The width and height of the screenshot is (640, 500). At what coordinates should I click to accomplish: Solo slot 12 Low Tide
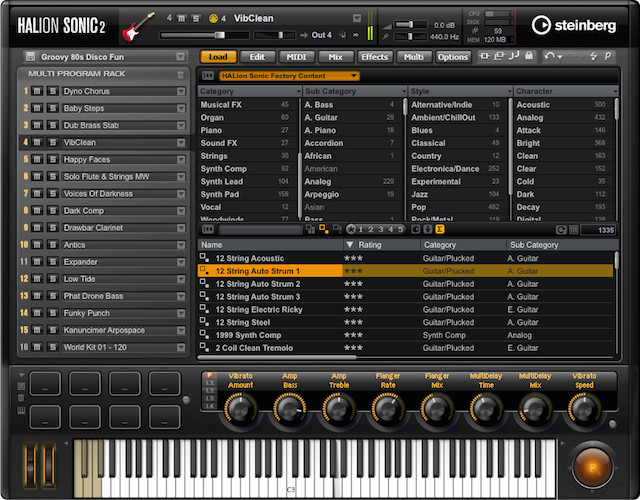52,279
